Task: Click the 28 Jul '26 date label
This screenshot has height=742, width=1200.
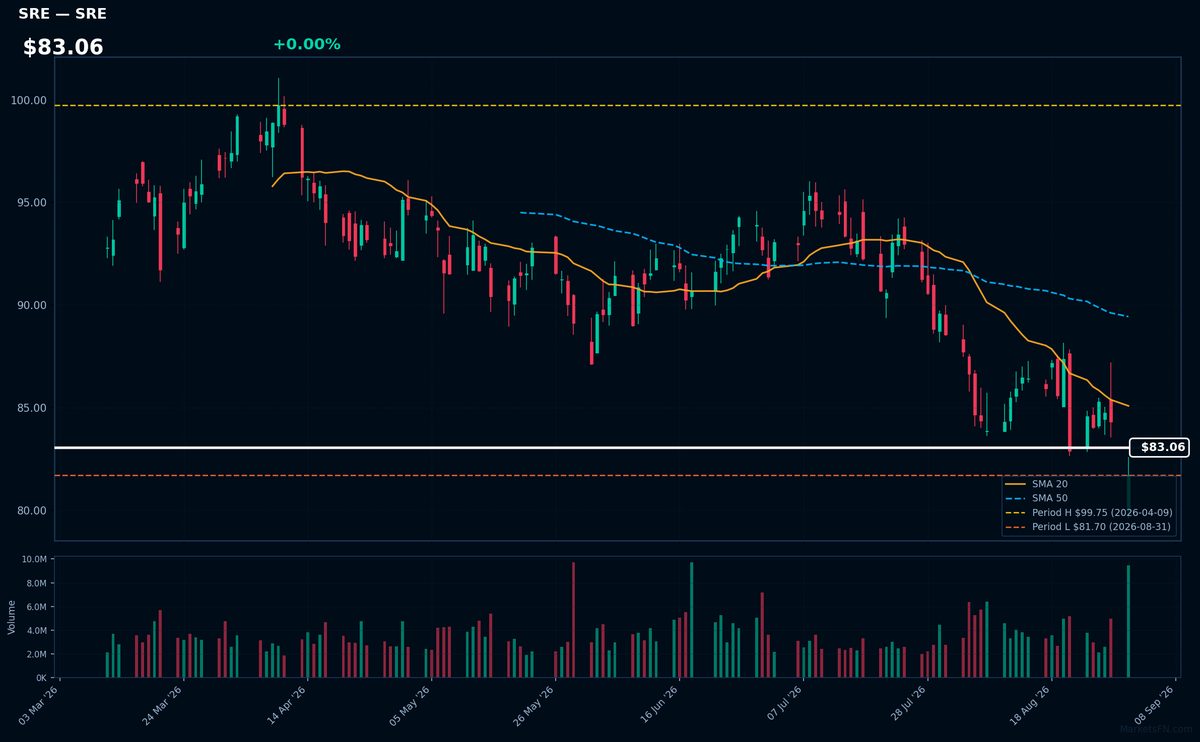Action: point(909,705)
